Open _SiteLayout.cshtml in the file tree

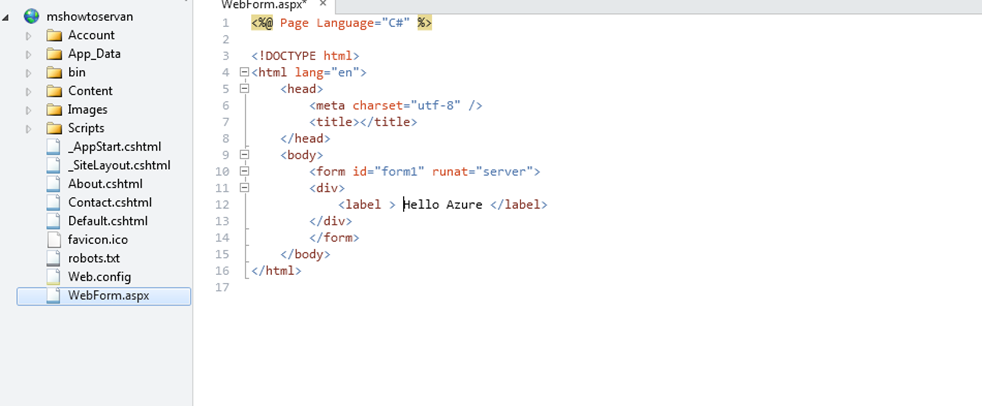pos(119,165)
